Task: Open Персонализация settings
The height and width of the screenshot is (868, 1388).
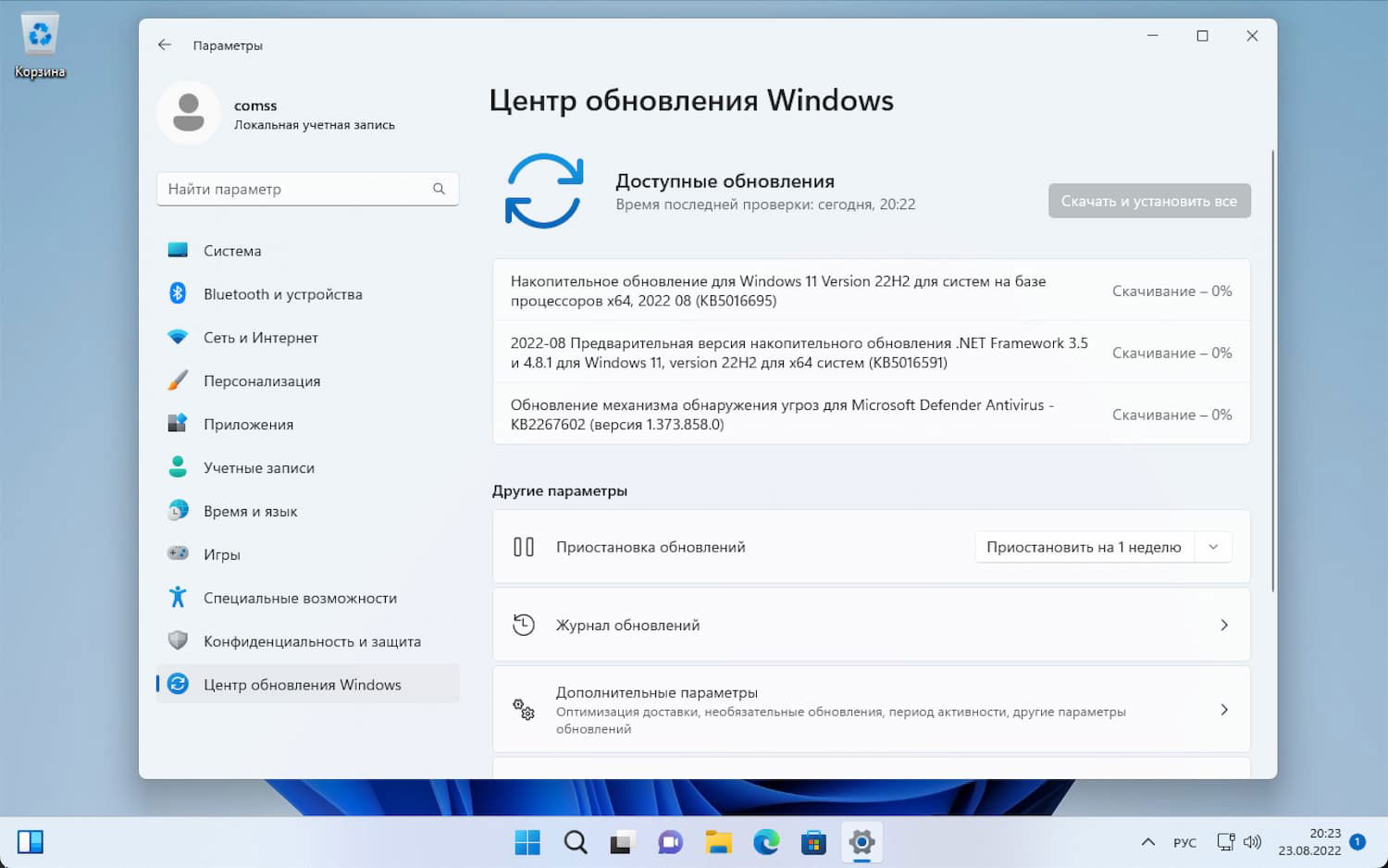Action: (x=307, y=381)
